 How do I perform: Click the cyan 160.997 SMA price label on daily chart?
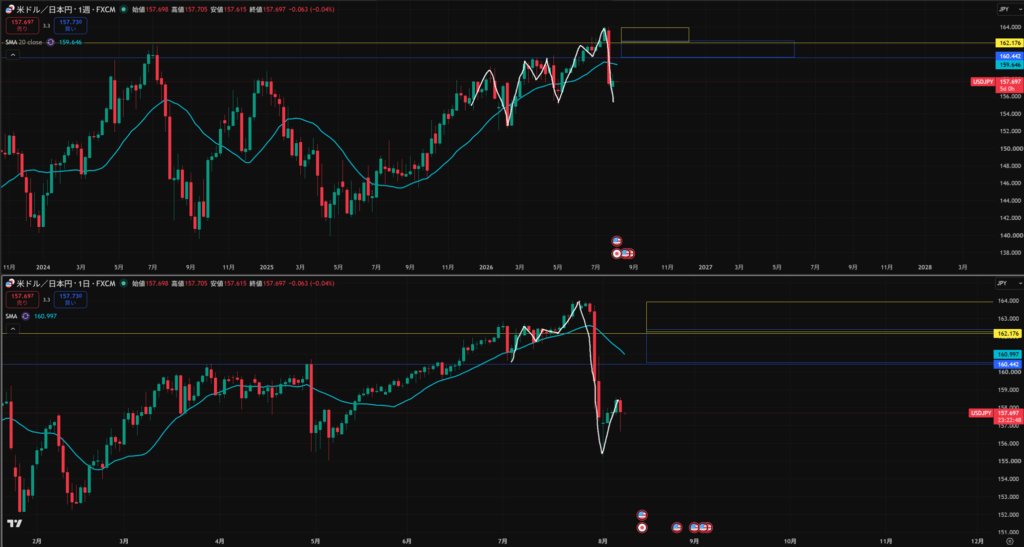[1010, 354]
